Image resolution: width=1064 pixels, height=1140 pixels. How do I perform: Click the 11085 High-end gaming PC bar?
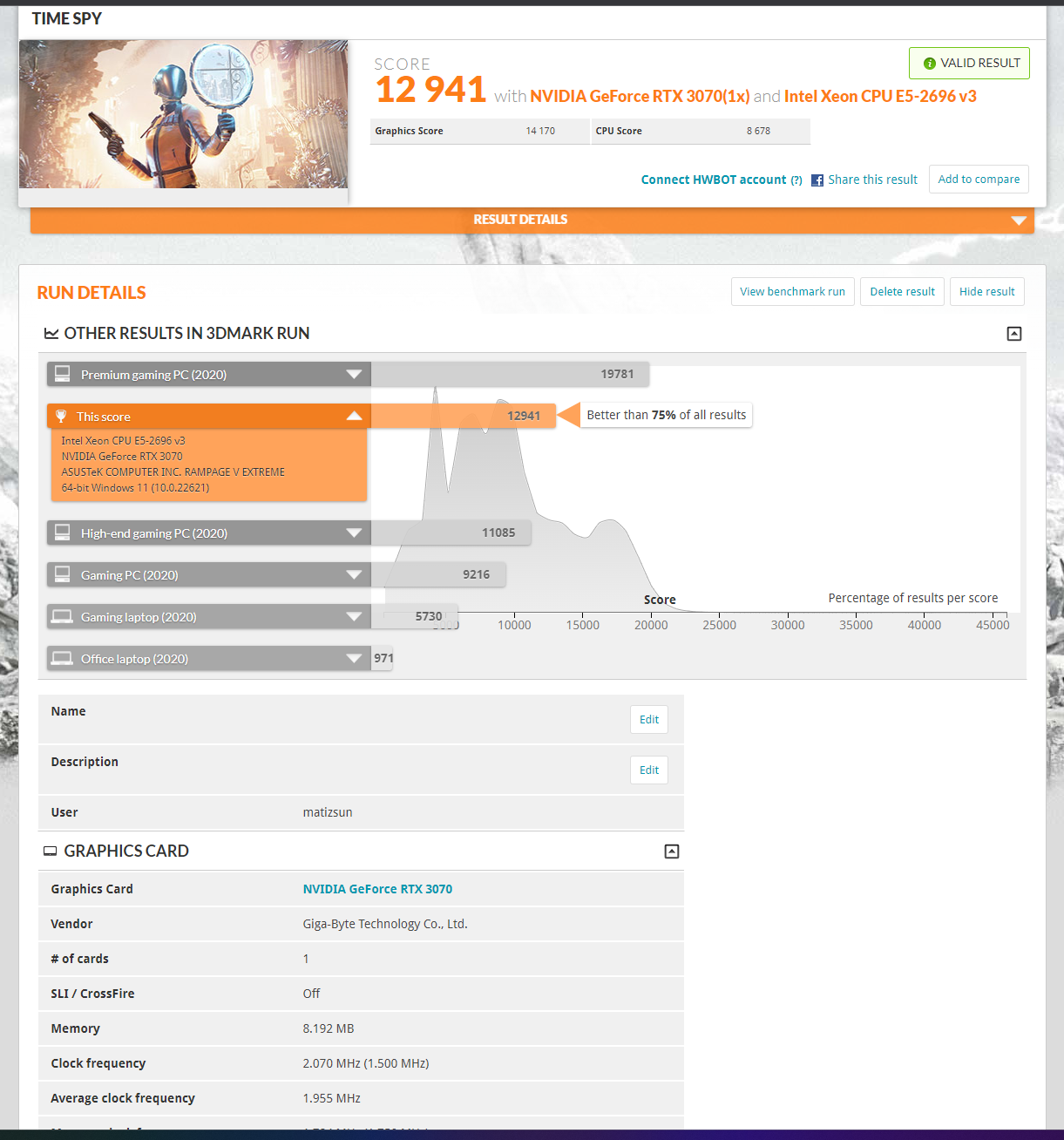(x=451, y=533)
